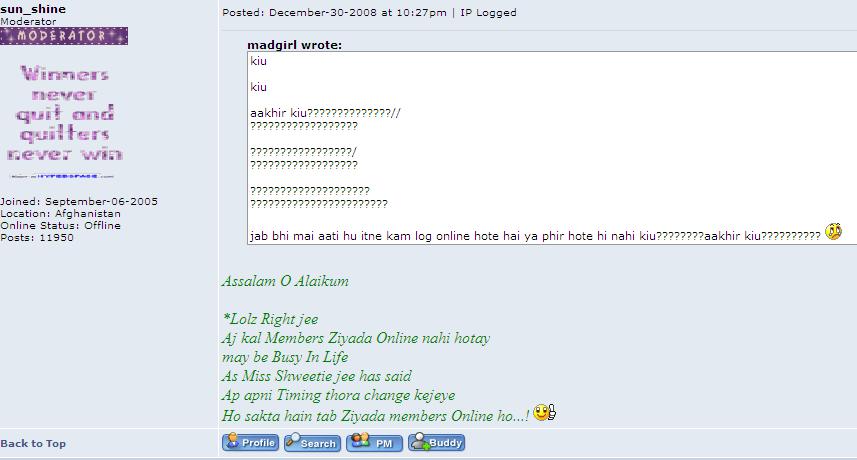Click the person icon on Profile button
Image resolution: width=857 pixels, height=460 pixels.
(x=233, y=440)
